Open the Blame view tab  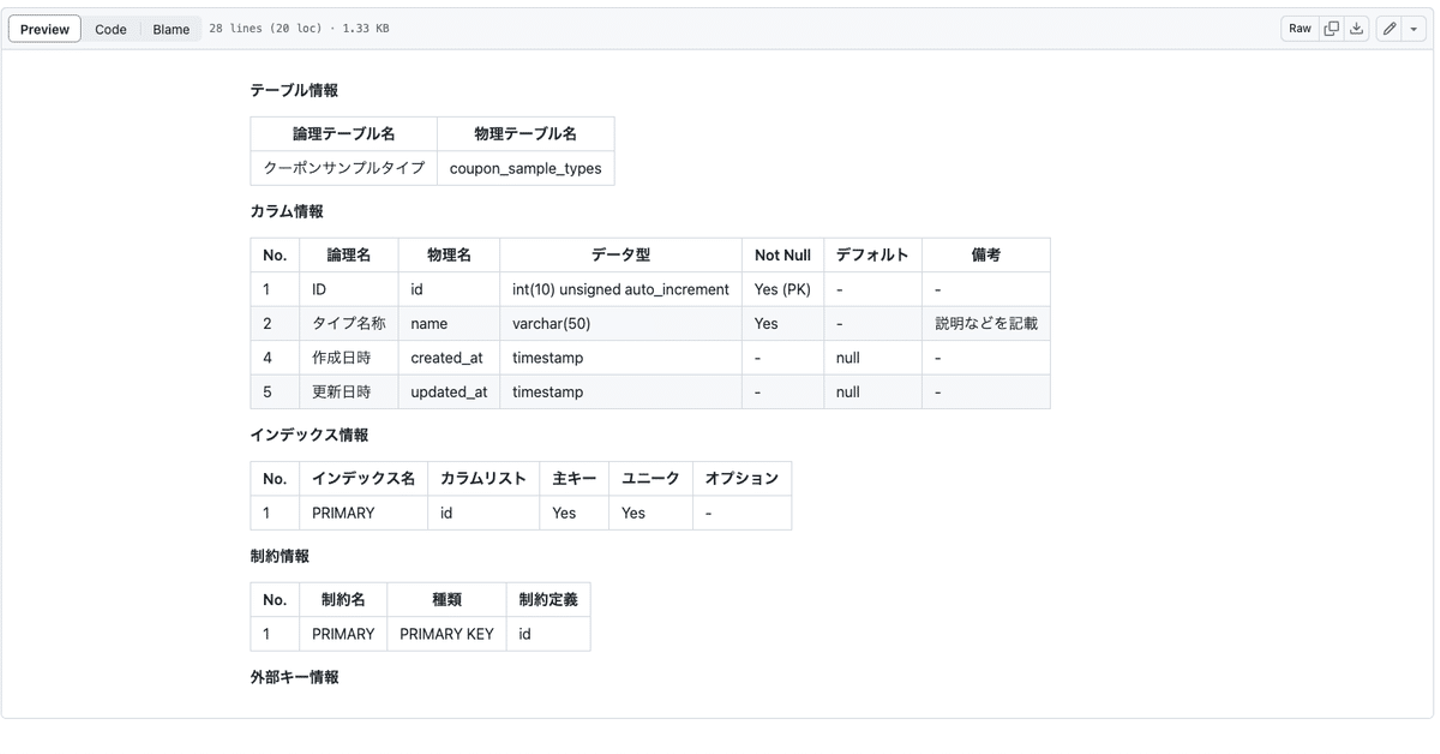click(x=171, y=29)
